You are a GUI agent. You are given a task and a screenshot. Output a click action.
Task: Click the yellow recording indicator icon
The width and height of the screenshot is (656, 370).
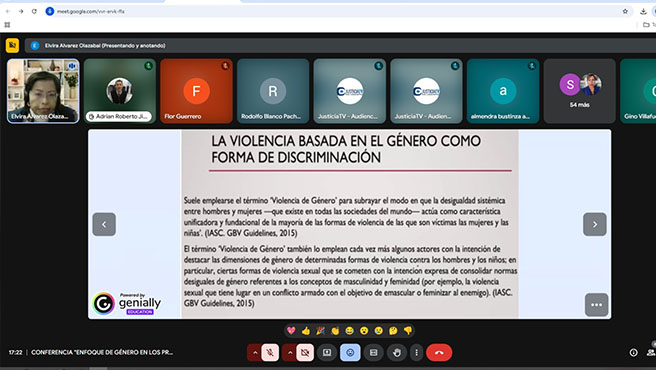coord(12,45)
